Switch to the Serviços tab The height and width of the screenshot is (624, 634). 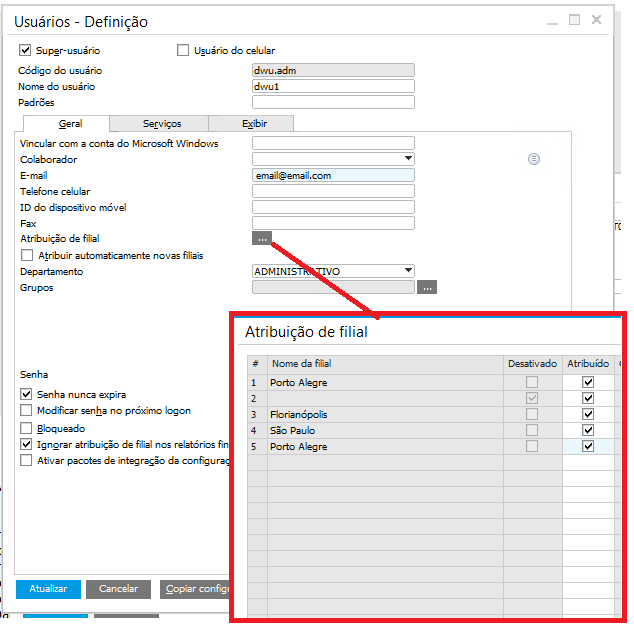coord(161,124)
